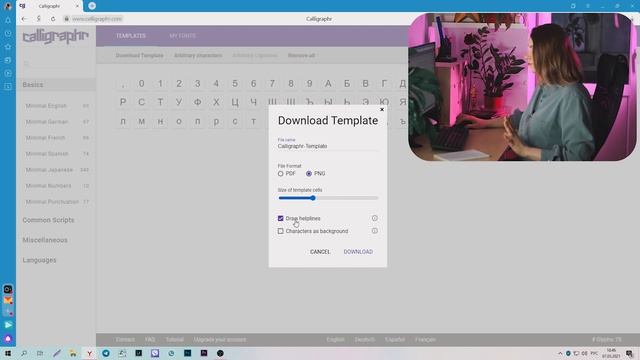
Task: Click the www.calligraphr.com address bar
Action: (97, 19)
